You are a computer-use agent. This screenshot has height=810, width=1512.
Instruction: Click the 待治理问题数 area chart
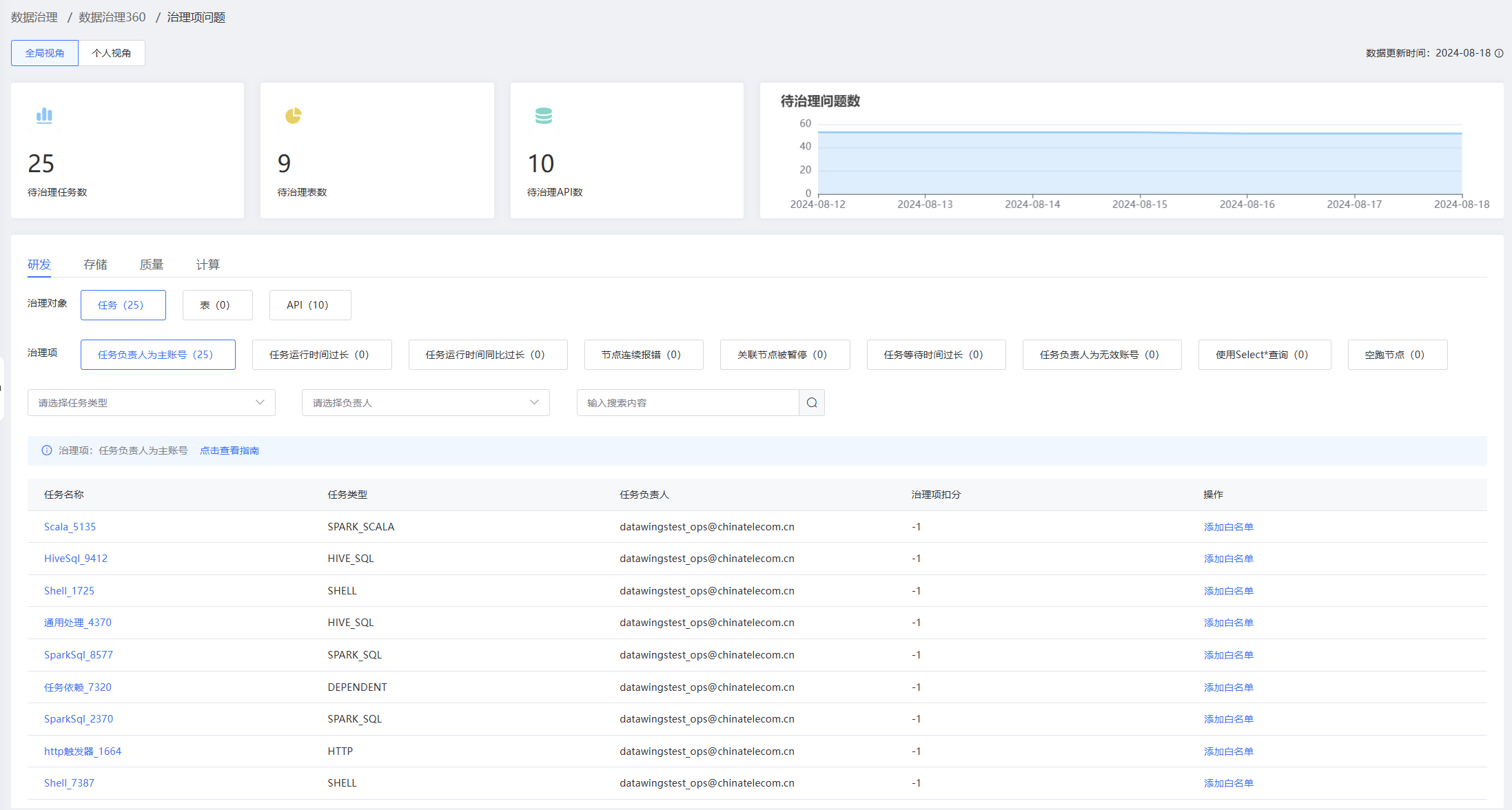point(1139,163)
